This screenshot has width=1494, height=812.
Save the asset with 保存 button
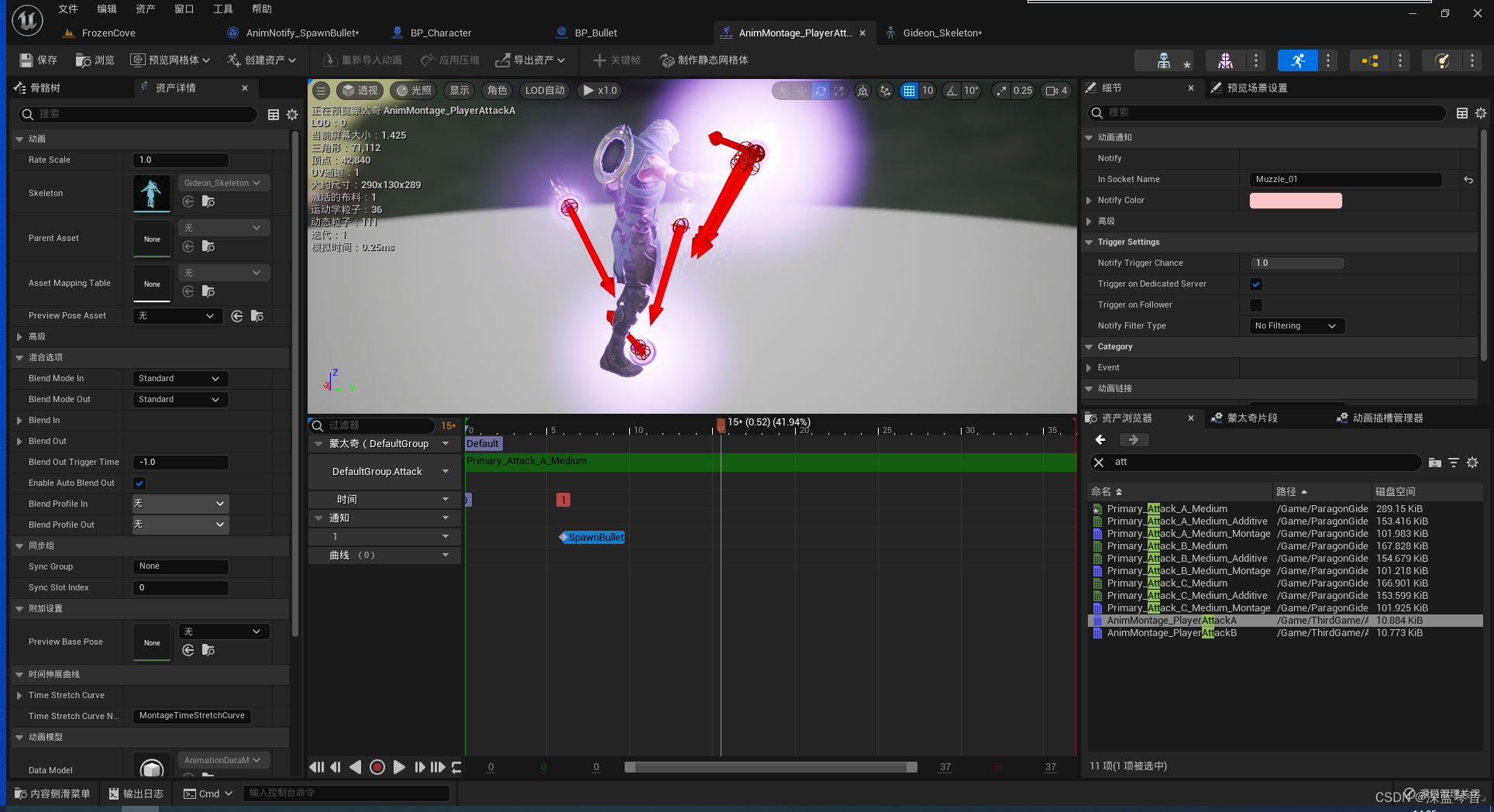[39, 60]
